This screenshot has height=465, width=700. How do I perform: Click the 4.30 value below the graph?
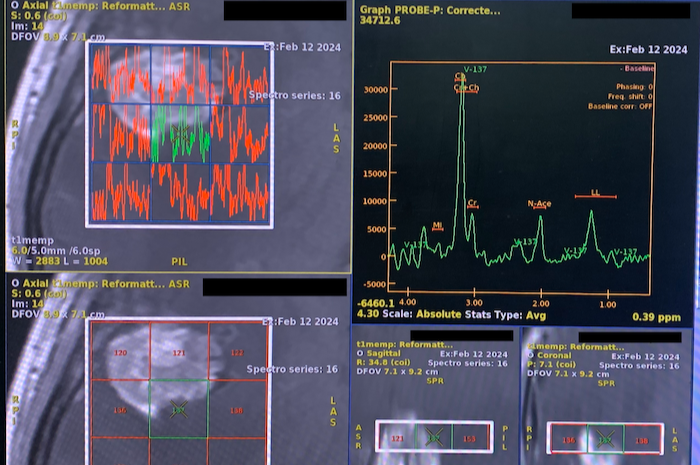tap(368, 314)
